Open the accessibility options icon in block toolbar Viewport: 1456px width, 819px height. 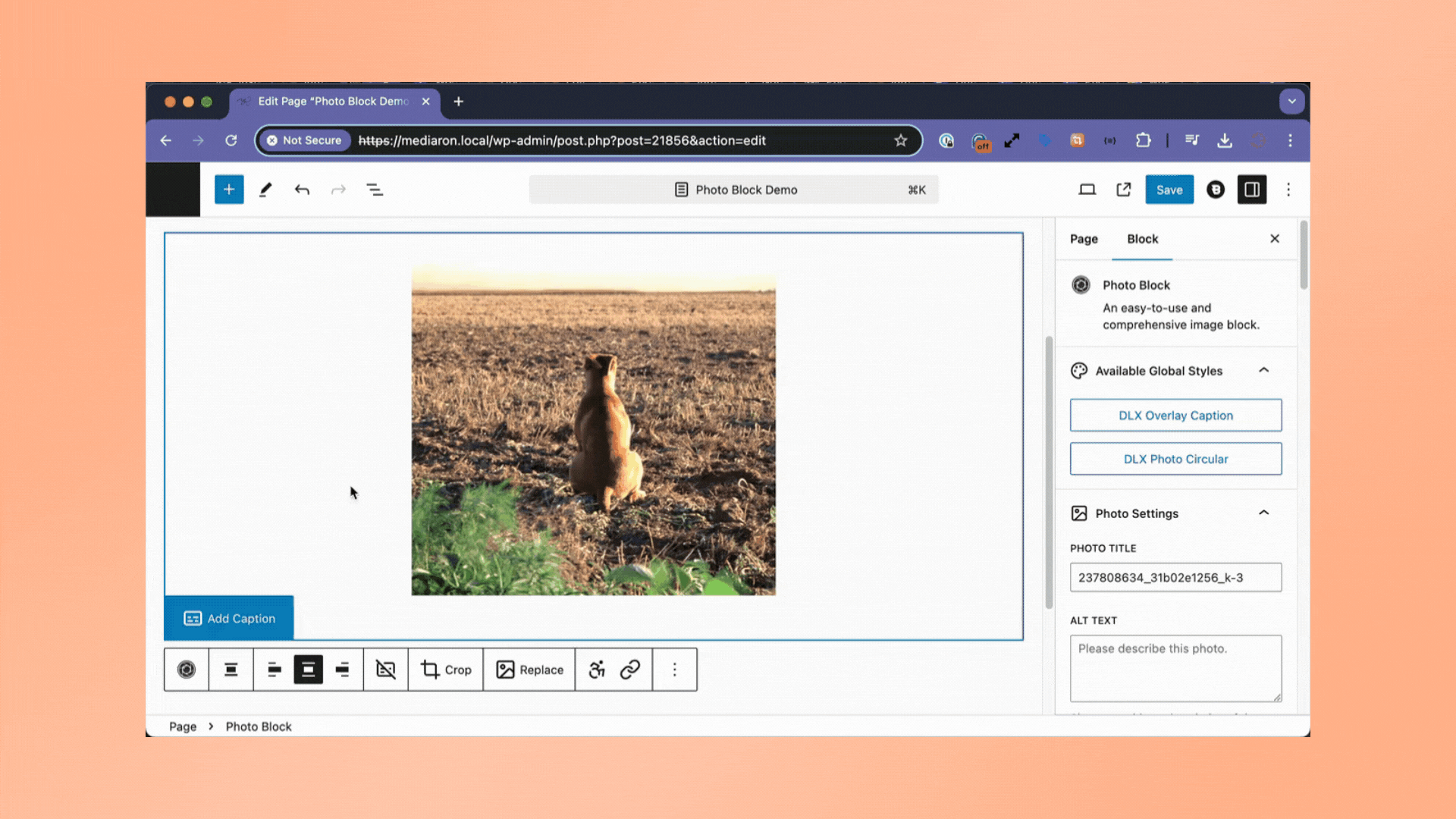pos(597,670)
